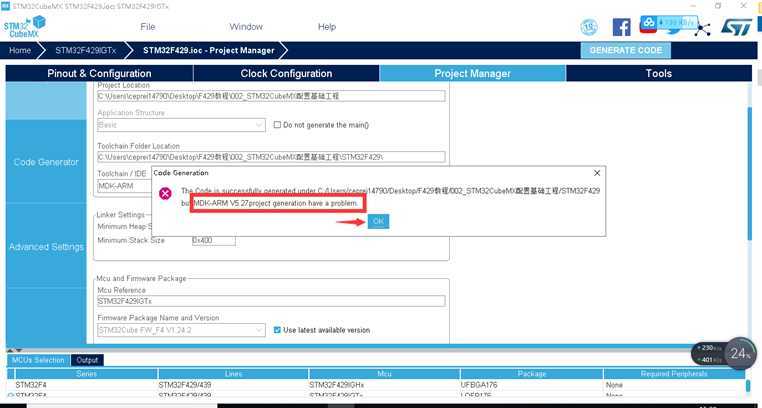The image size is (762, 408).
Task: Switch to Output bottom tab
Action: (x=87, y=360)
